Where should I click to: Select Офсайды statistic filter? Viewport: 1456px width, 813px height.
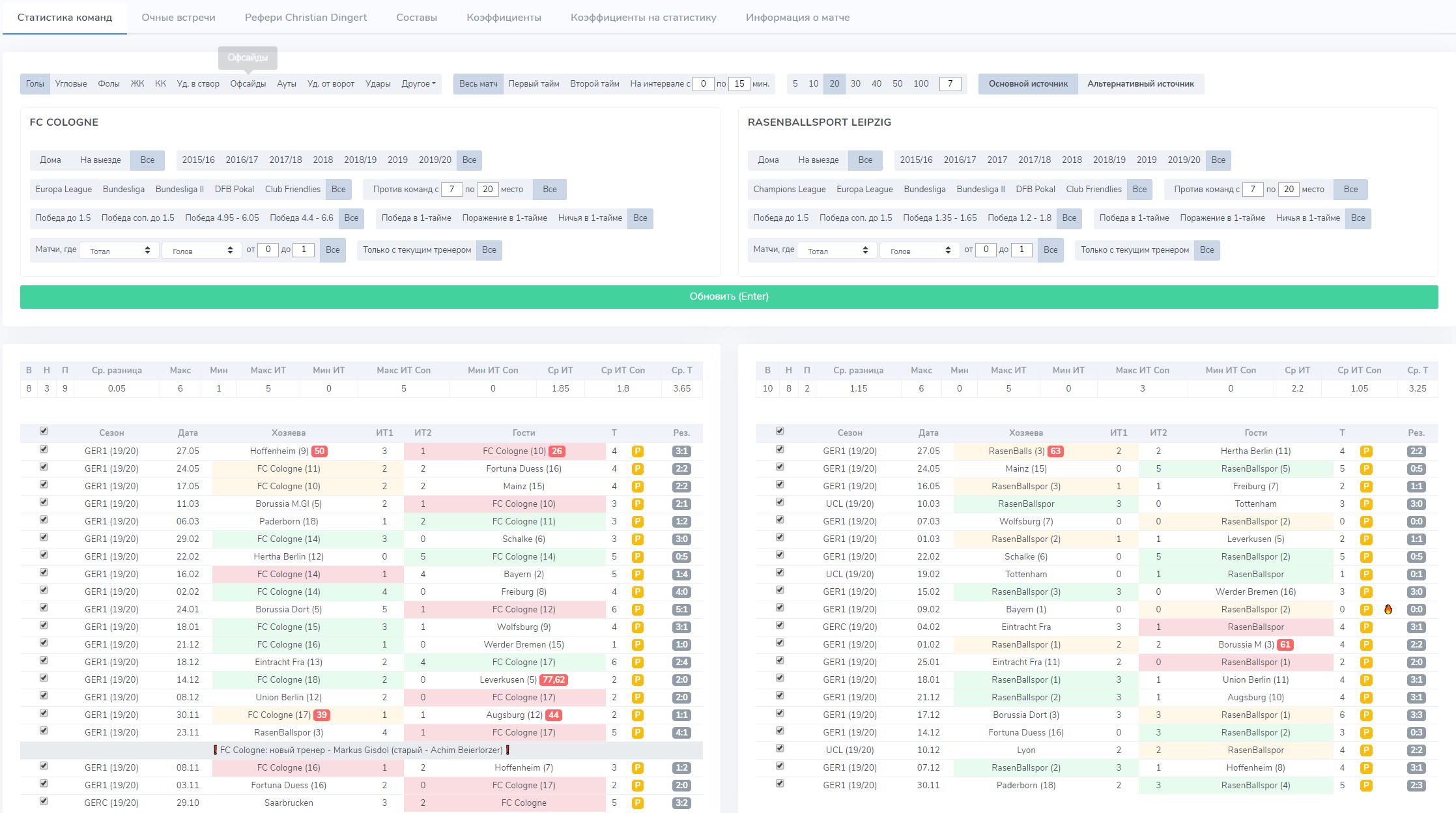pos(248,83)
